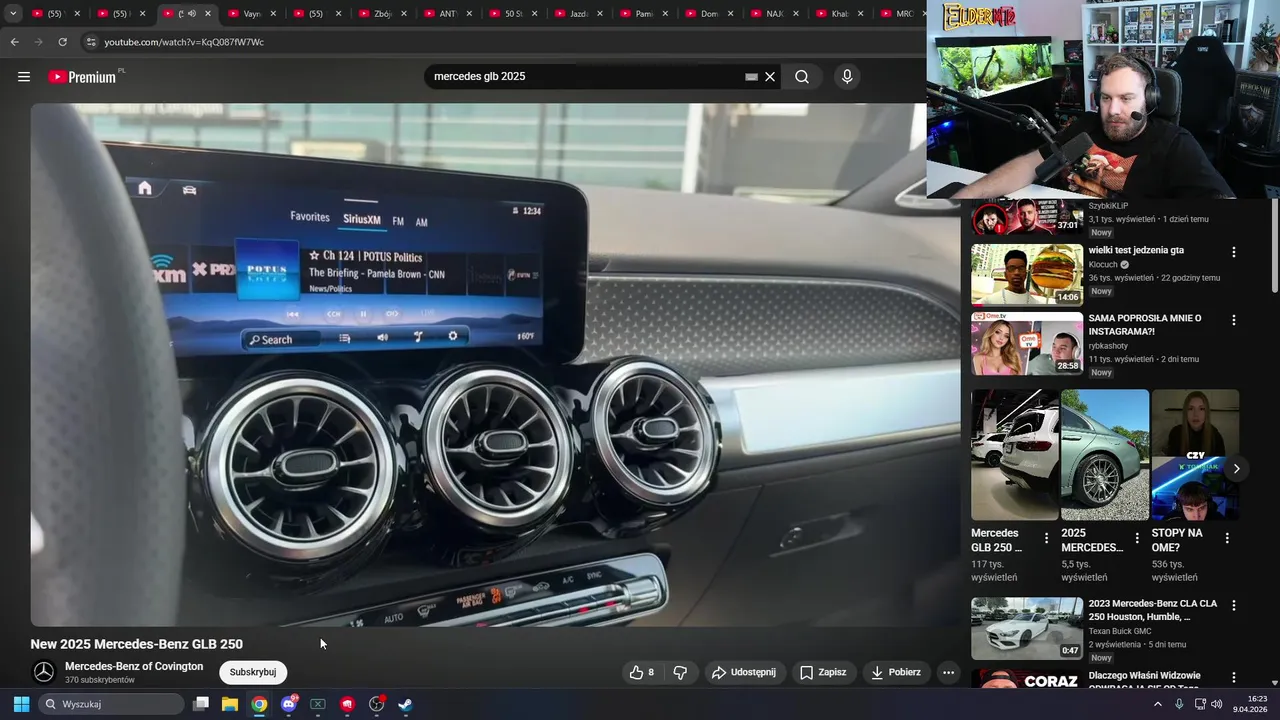Open 'wielki test jedzenia gta' video title
The width and height of the screenshot is (1280, 720).
pos(1136,250)
